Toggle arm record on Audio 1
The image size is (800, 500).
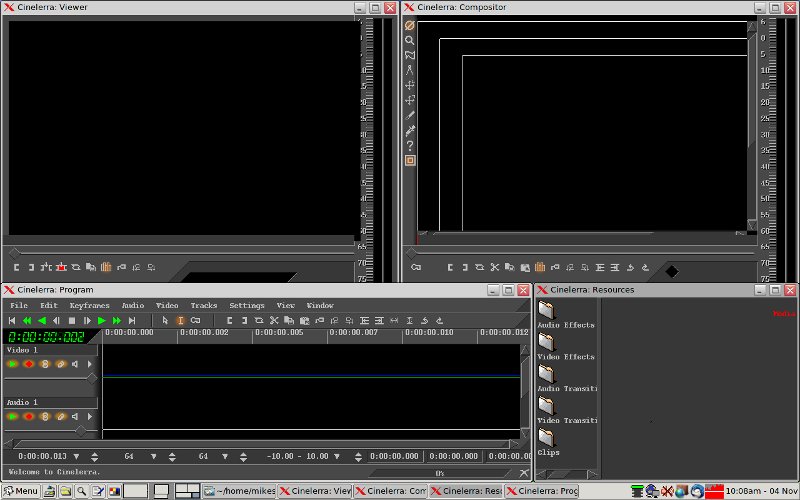[x=29, y=416]
